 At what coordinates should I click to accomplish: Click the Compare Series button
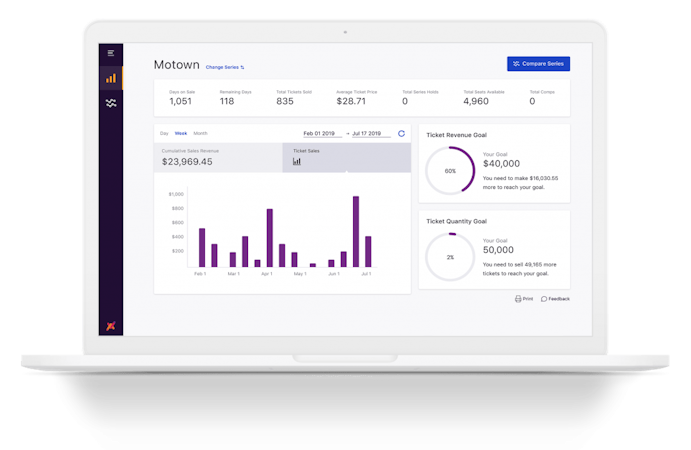[538, 64]
